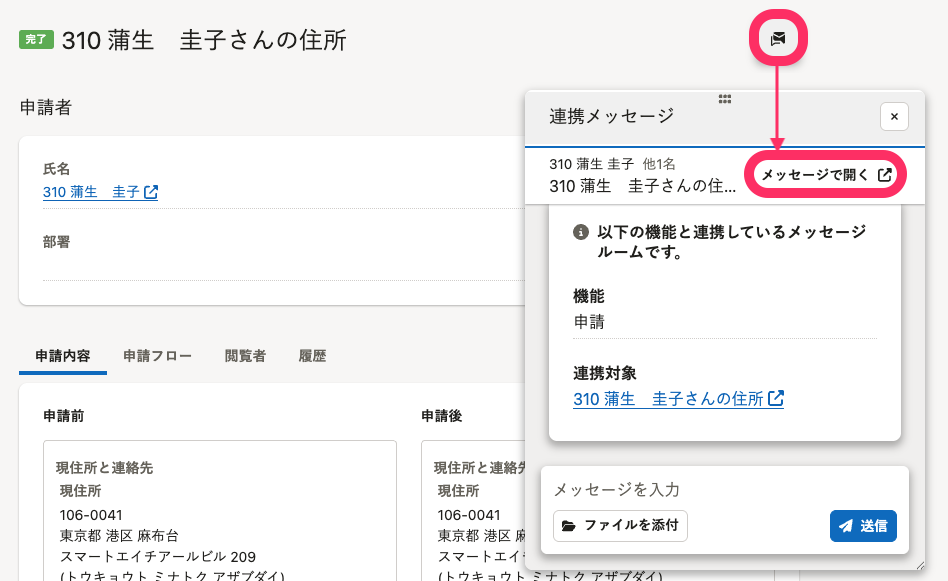
Task: Click the resize grip at the message panel corner
Action: [918, 566]
